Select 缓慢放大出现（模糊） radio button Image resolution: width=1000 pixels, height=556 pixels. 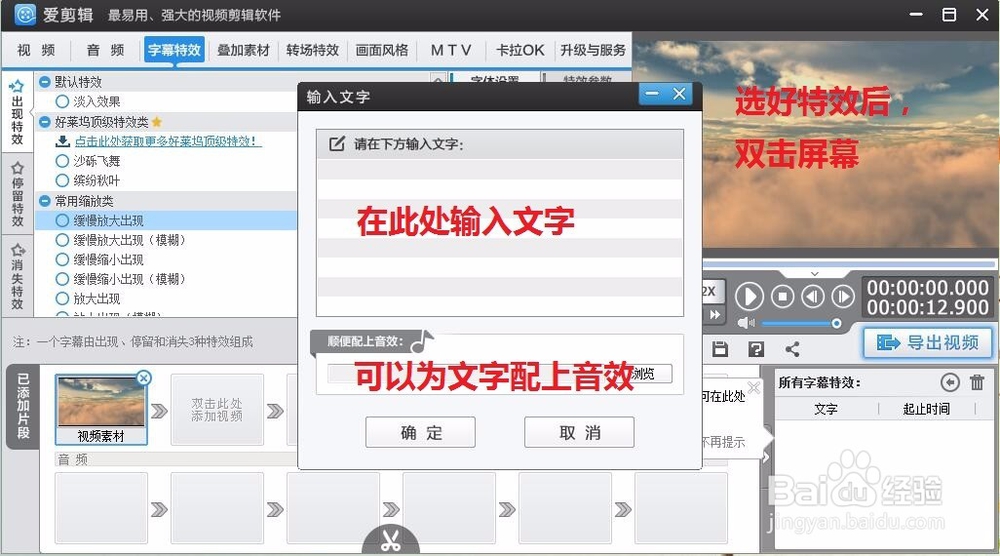(62, 240)
